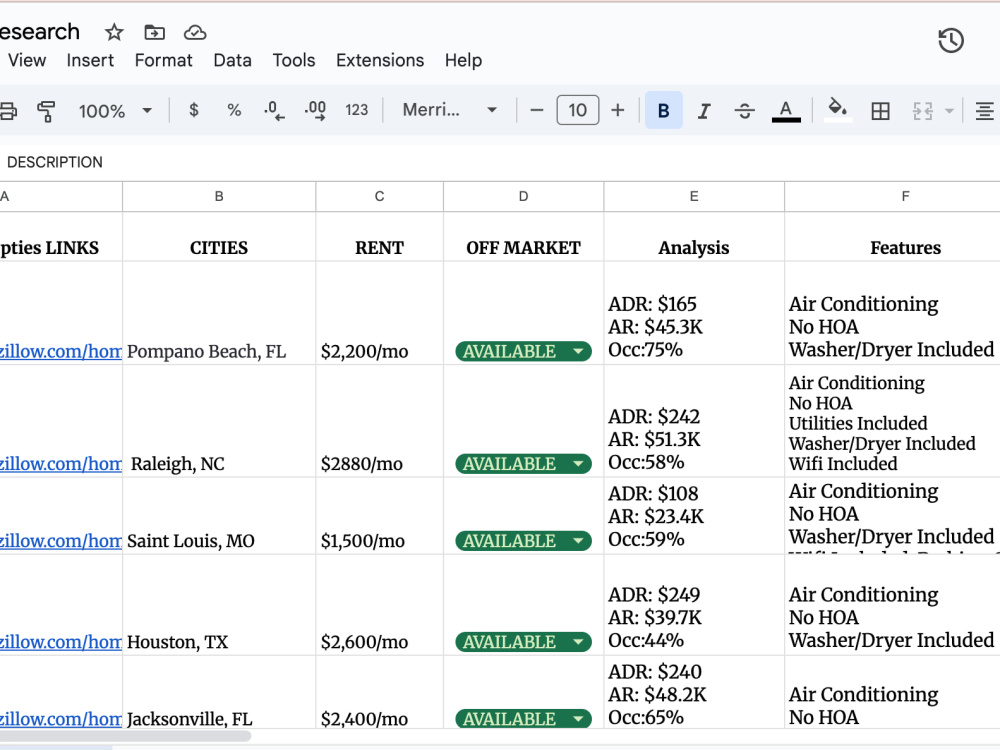The height and width of the screenshot is (750, 1000).
Task: Star the spreadsheet document
Action: 114,32
